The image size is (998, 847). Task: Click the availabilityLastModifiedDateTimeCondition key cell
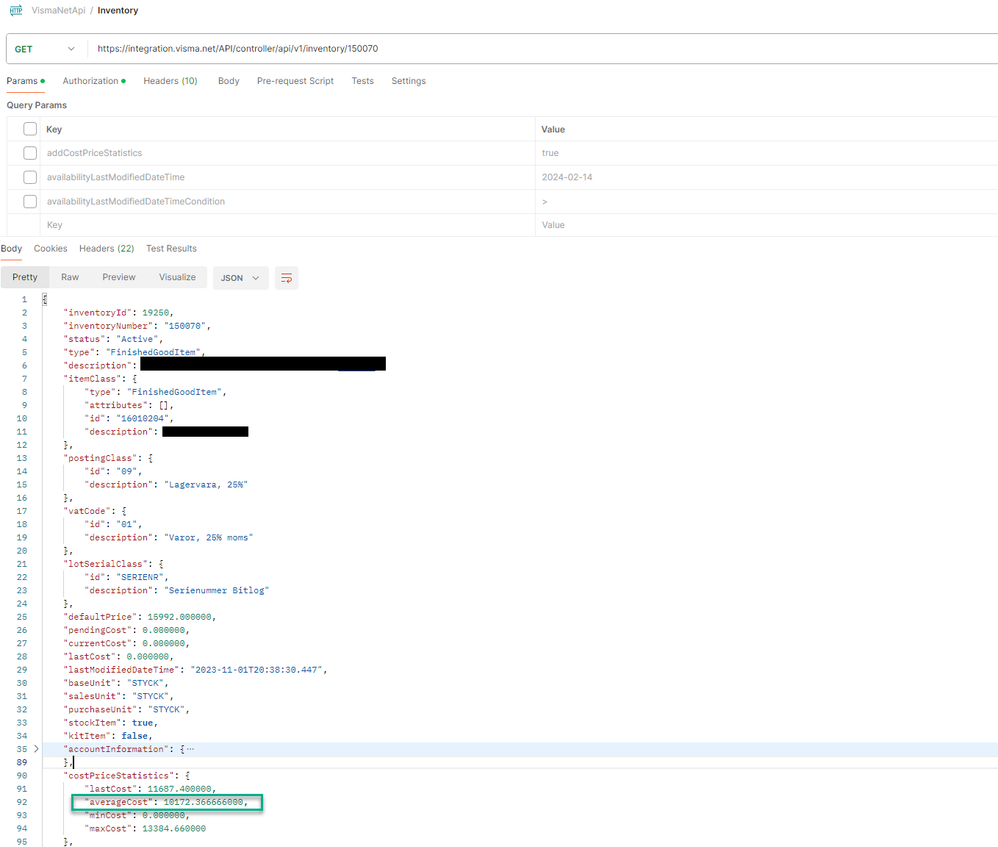click(x=289, y=202)
